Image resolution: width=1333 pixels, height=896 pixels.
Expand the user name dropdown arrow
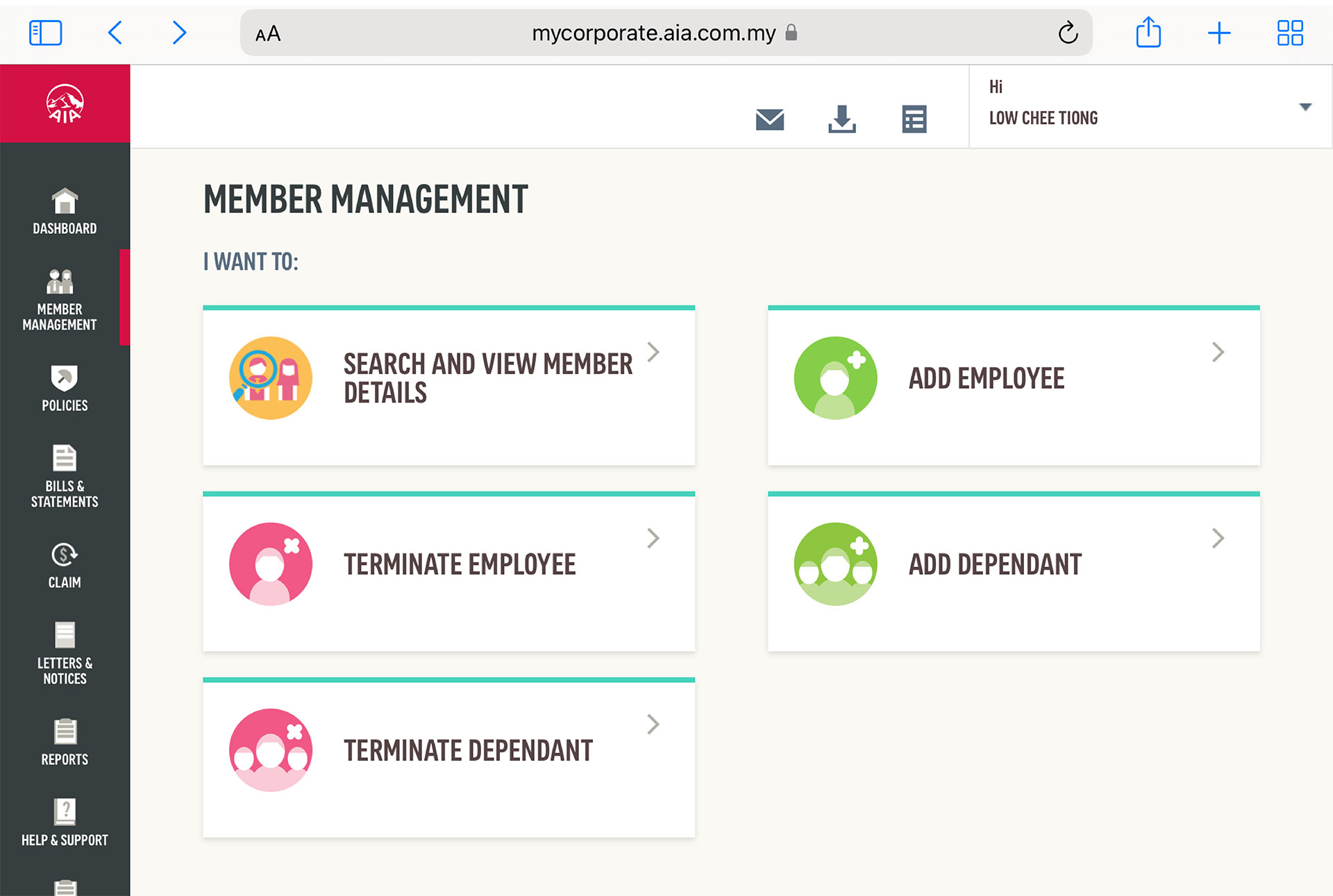click(x=1305, y=107)
